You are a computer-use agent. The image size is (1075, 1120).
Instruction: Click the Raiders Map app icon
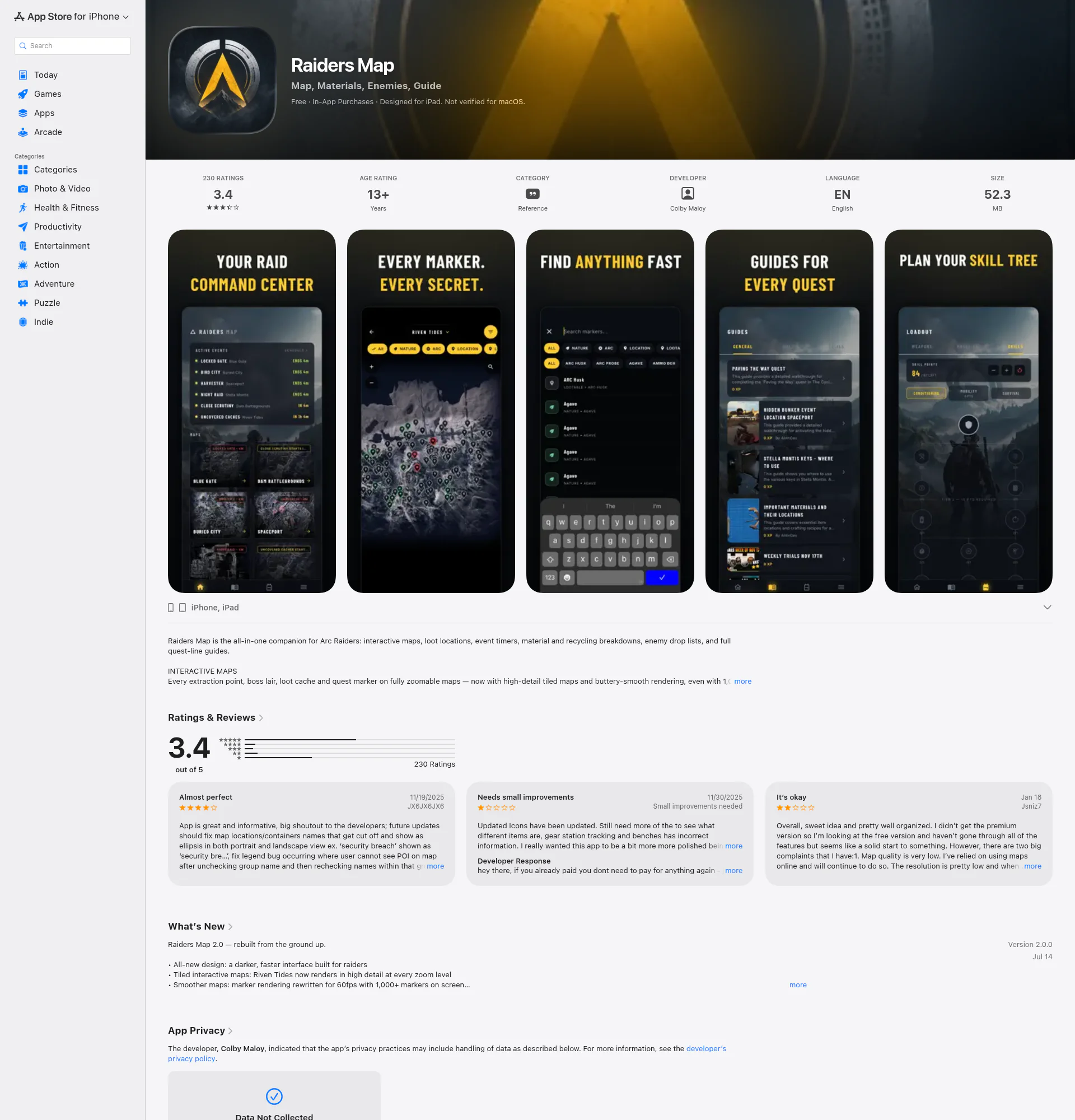pos(222,80)
